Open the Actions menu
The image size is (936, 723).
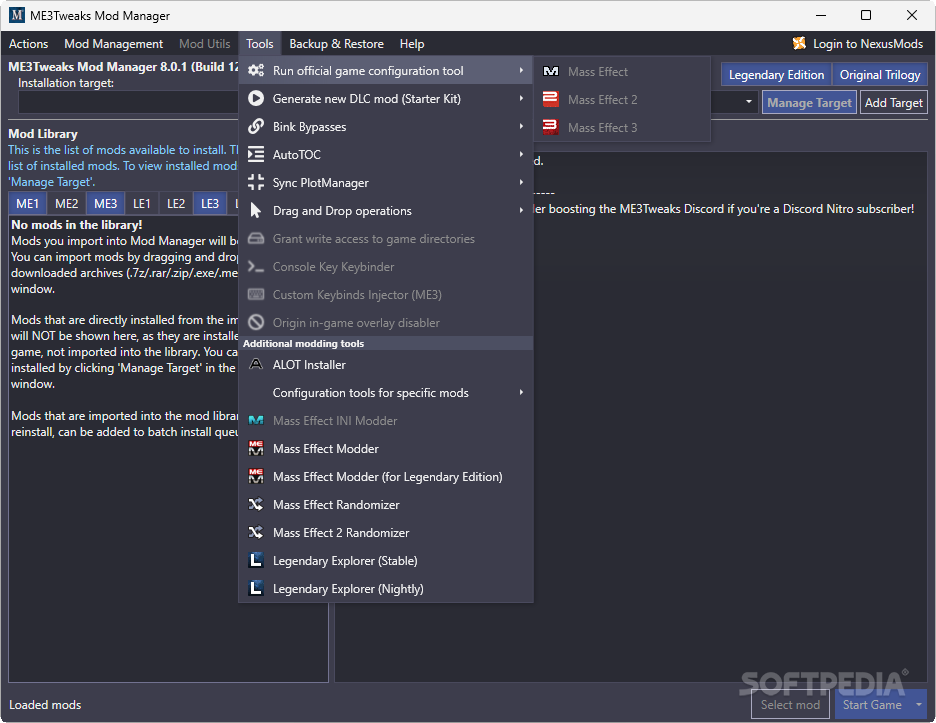click(x=29, y=44)
